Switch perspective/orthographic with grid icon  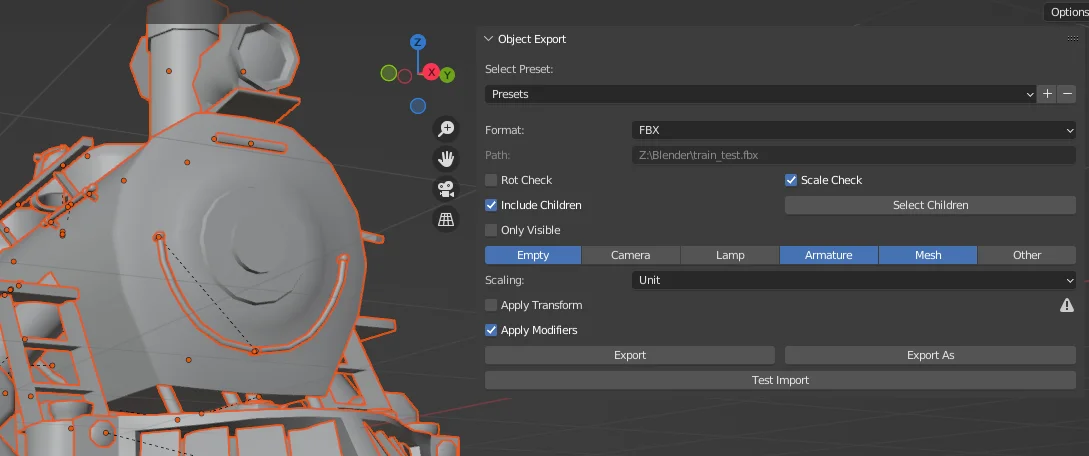click(446, 218)
